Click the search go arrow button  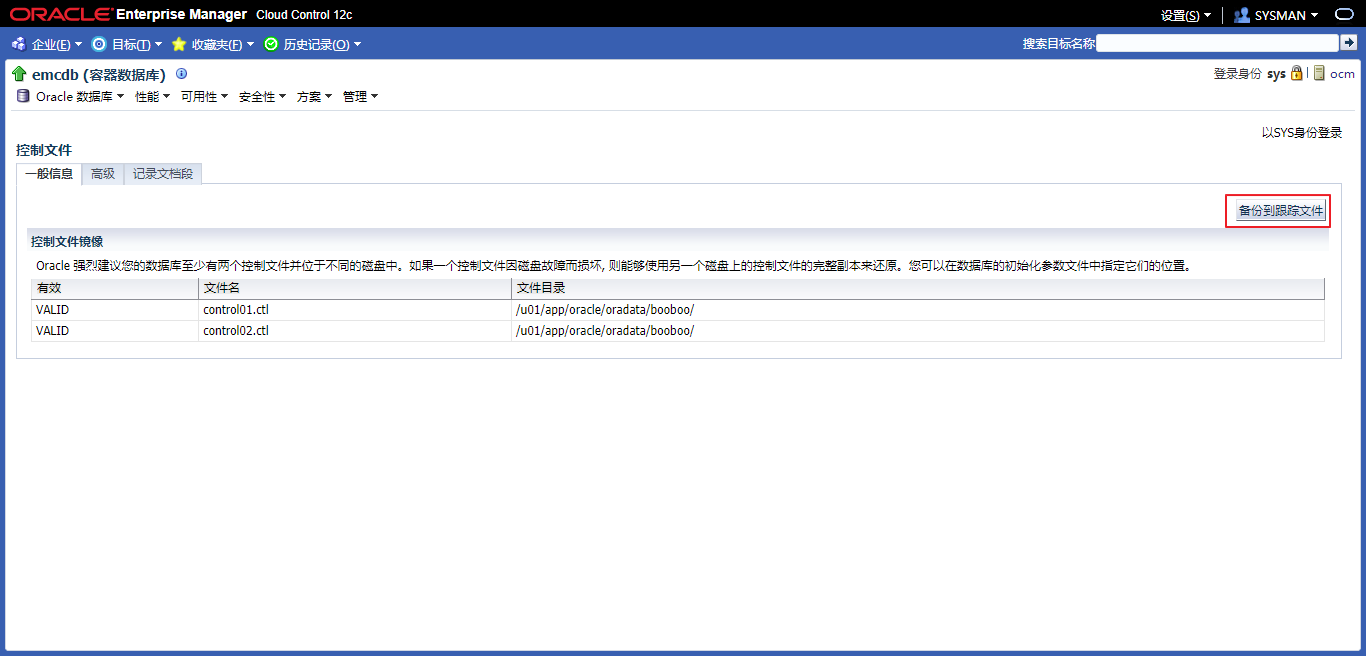tap(1348, 43)
